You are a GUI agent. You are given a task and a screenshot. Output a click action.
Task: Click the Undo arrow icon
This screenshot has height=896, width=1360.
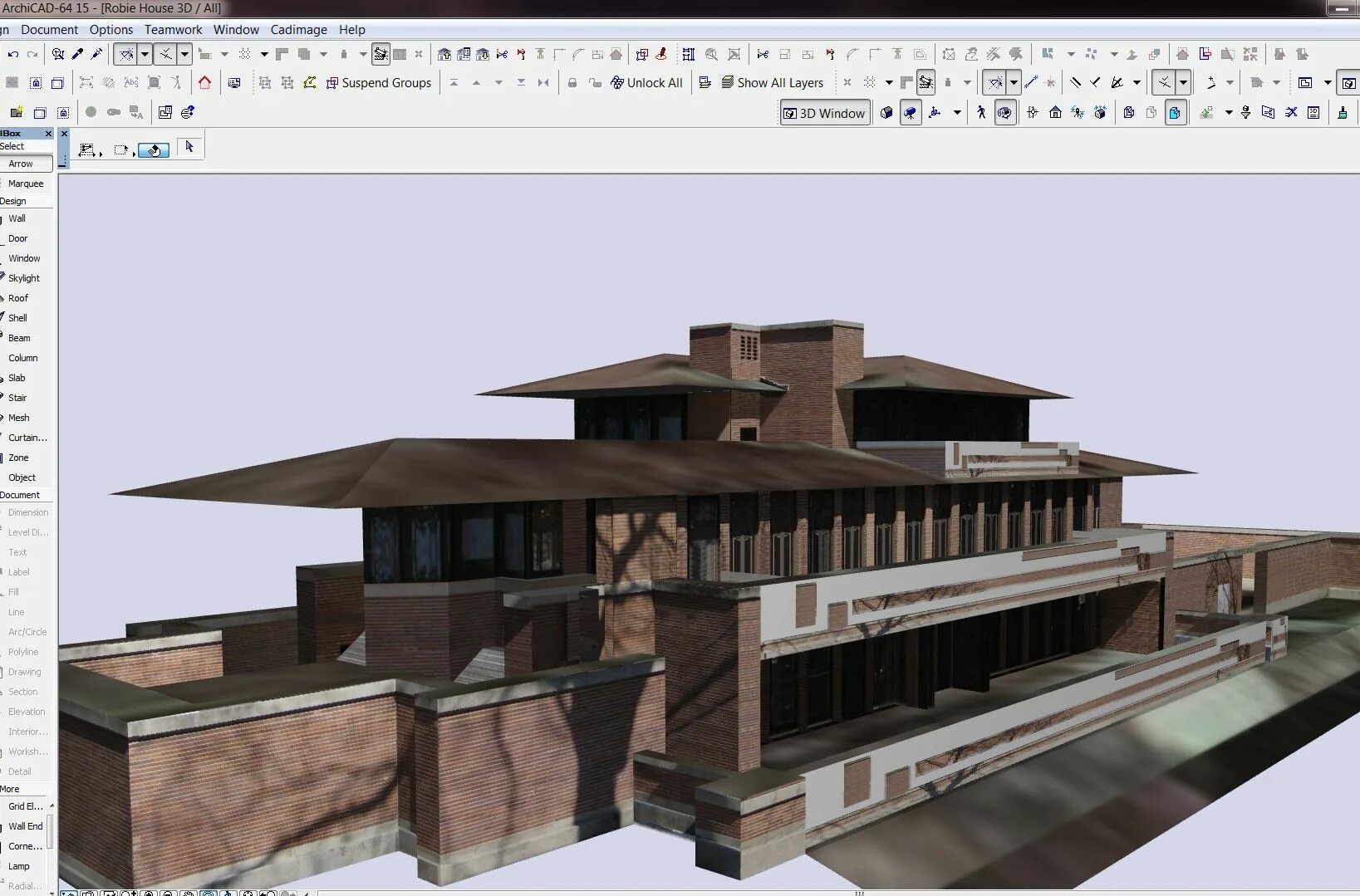pos(12,54)
